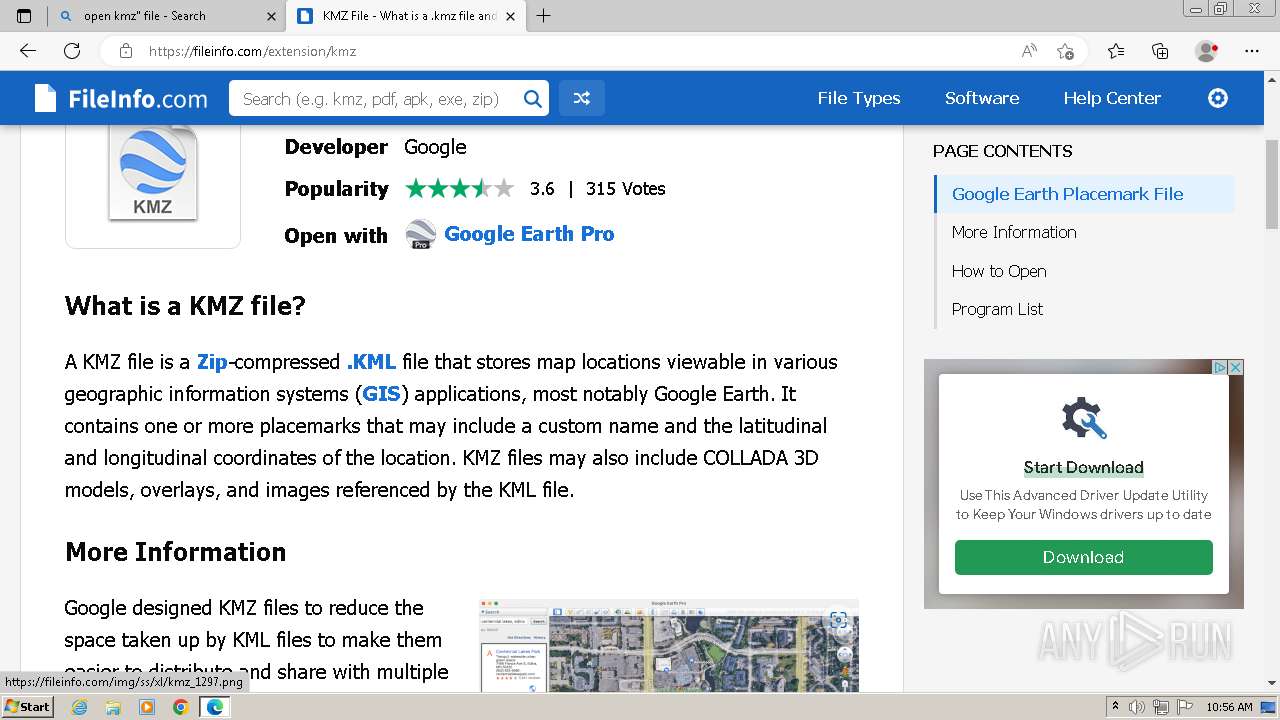Screen dimensions: 1280x720
Task: Open the File Types menu
Action: pyautogui.click(x=858, y=98)
